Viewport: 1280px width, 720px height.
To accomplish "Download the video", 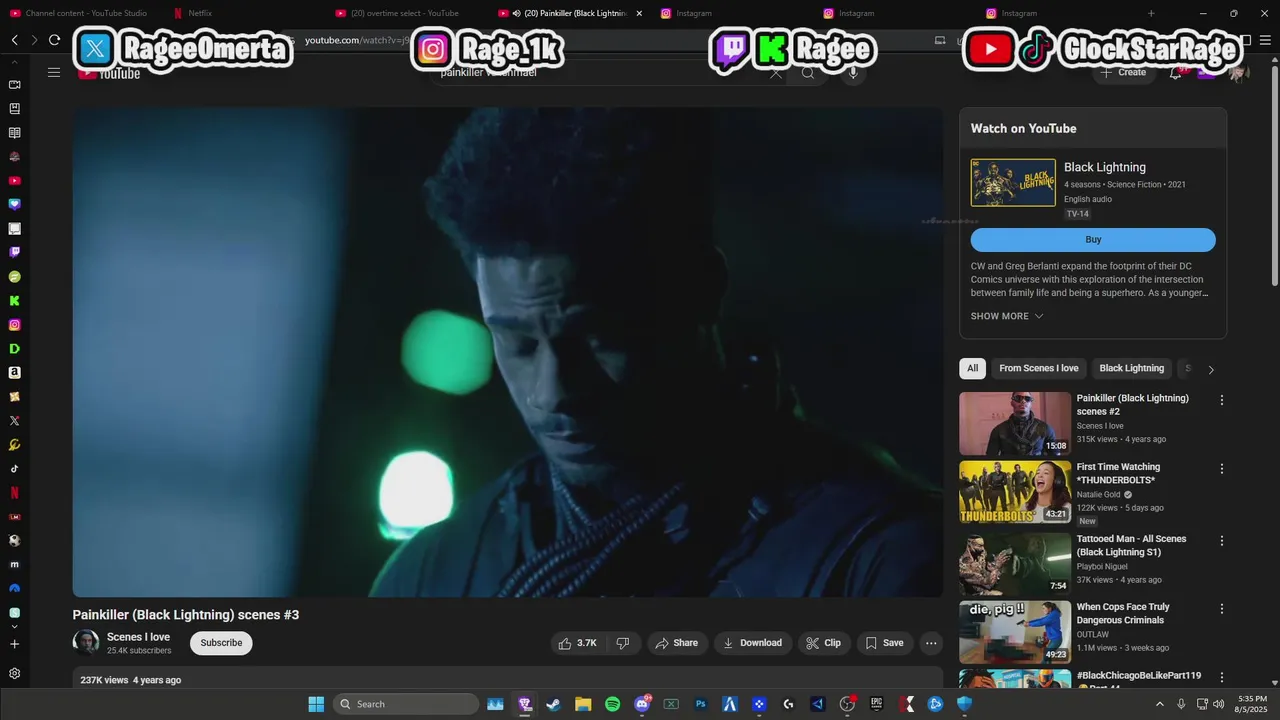I will 753,643.
